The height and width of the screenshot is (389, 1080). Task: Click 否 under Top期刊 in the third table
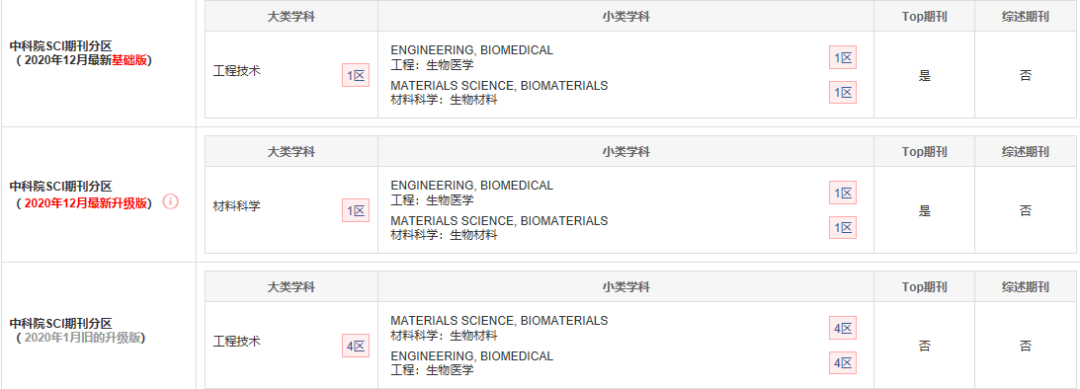(x=924, y=346)
